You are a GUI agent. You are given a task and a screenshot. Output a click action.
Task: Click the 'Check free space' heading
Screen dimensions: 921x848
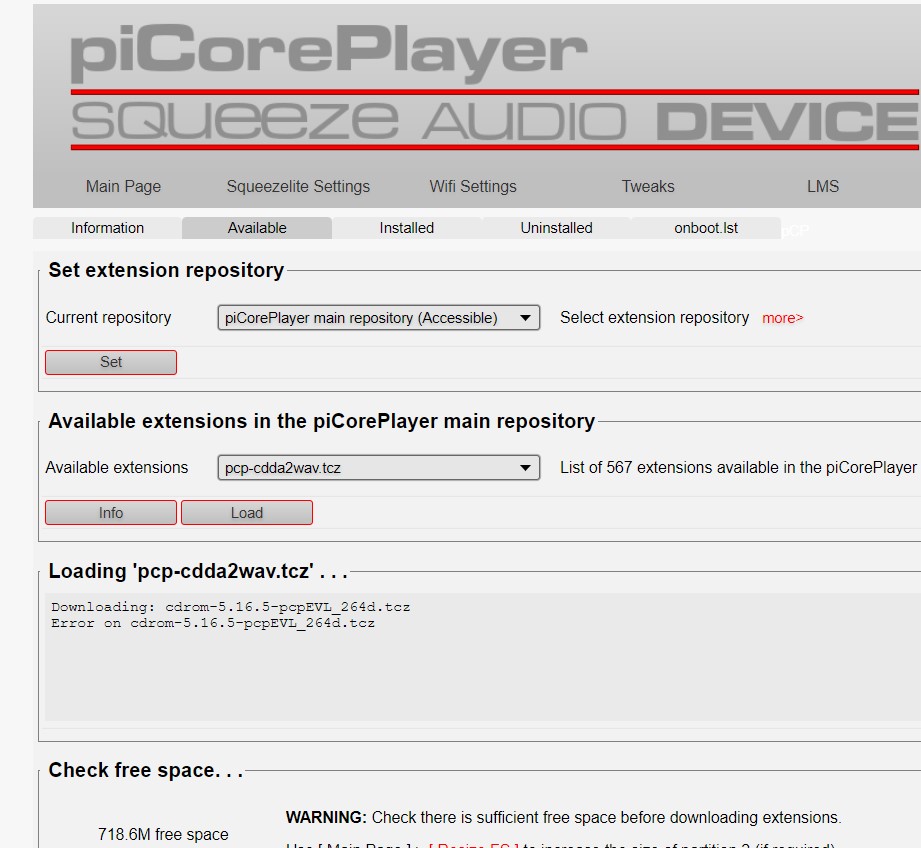coord(146,770)
